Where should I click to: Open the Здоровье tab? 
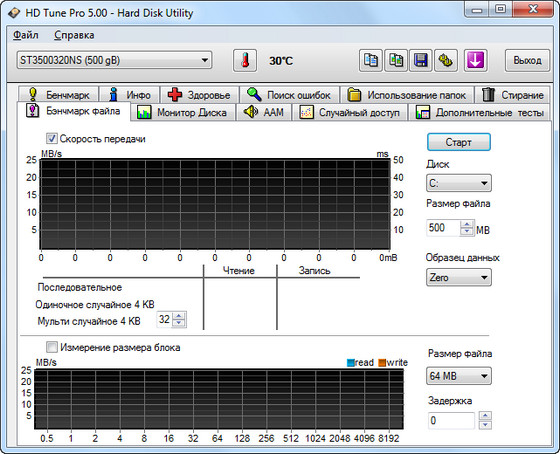tap(199, 95)
